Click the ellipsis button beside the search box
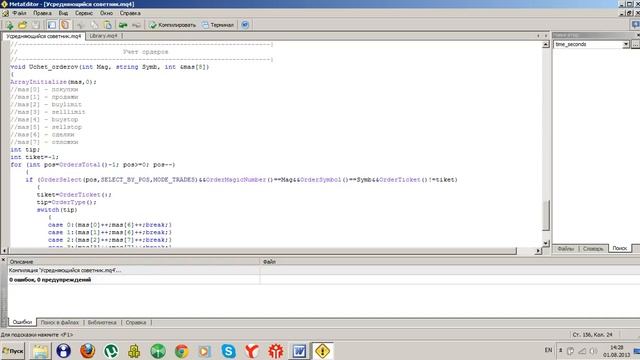Screen dimensions: 640x360 pyautogui.click(x=635, y=44)
